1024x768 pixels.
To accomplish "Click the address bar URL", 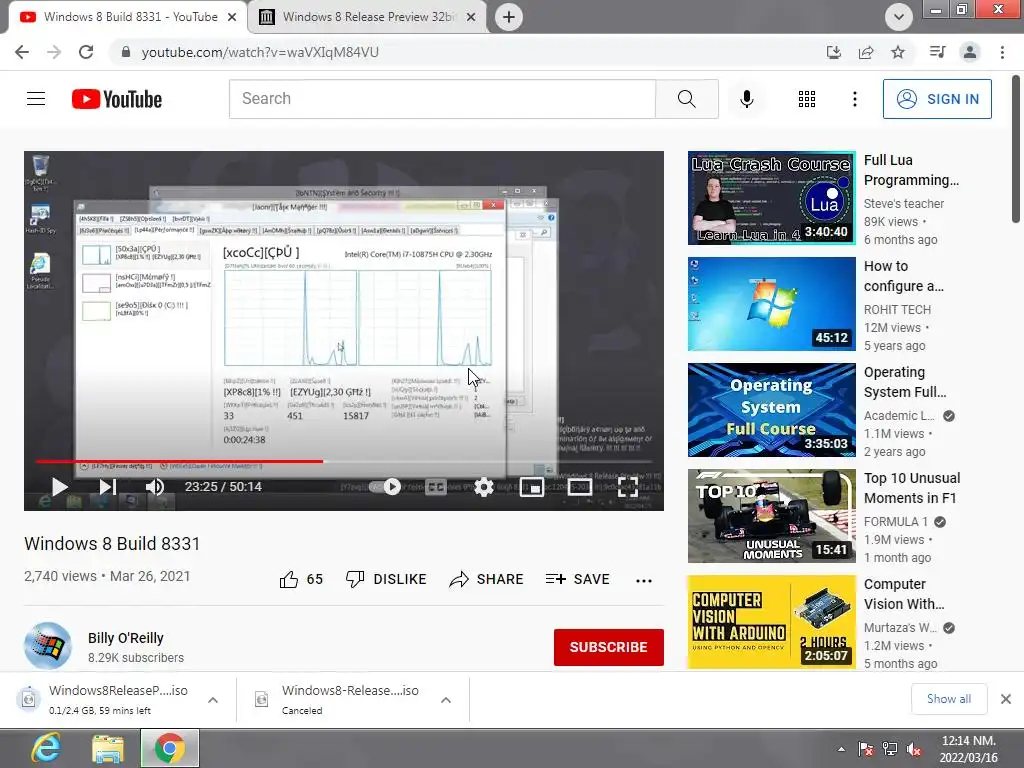I will click(x=260, y=52).
